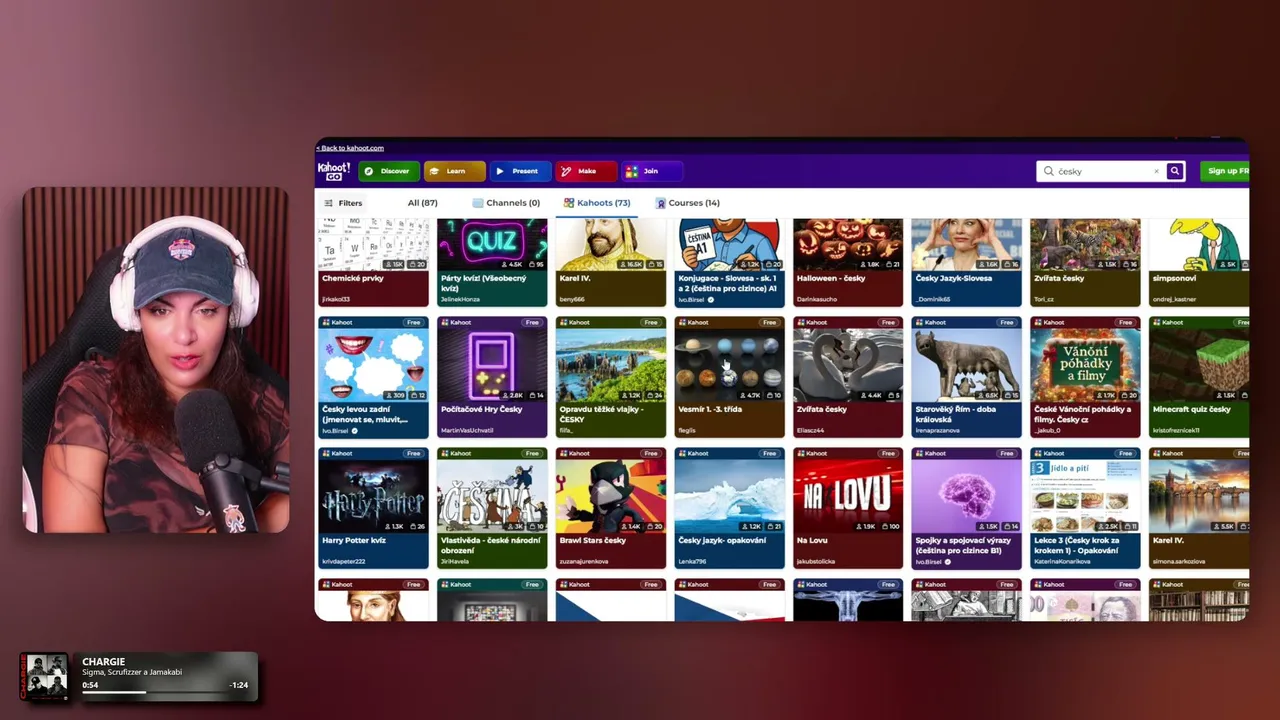Image resolution: width=1280 pixels, height=720 pixels.
Task: Click author name irenaprazanova
Action: (937, 430)
